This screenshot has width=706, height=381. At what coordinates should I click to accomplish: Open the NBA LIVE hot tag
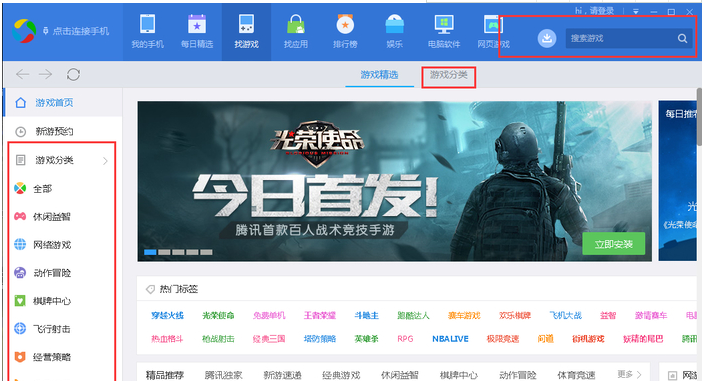coord(451,339)
